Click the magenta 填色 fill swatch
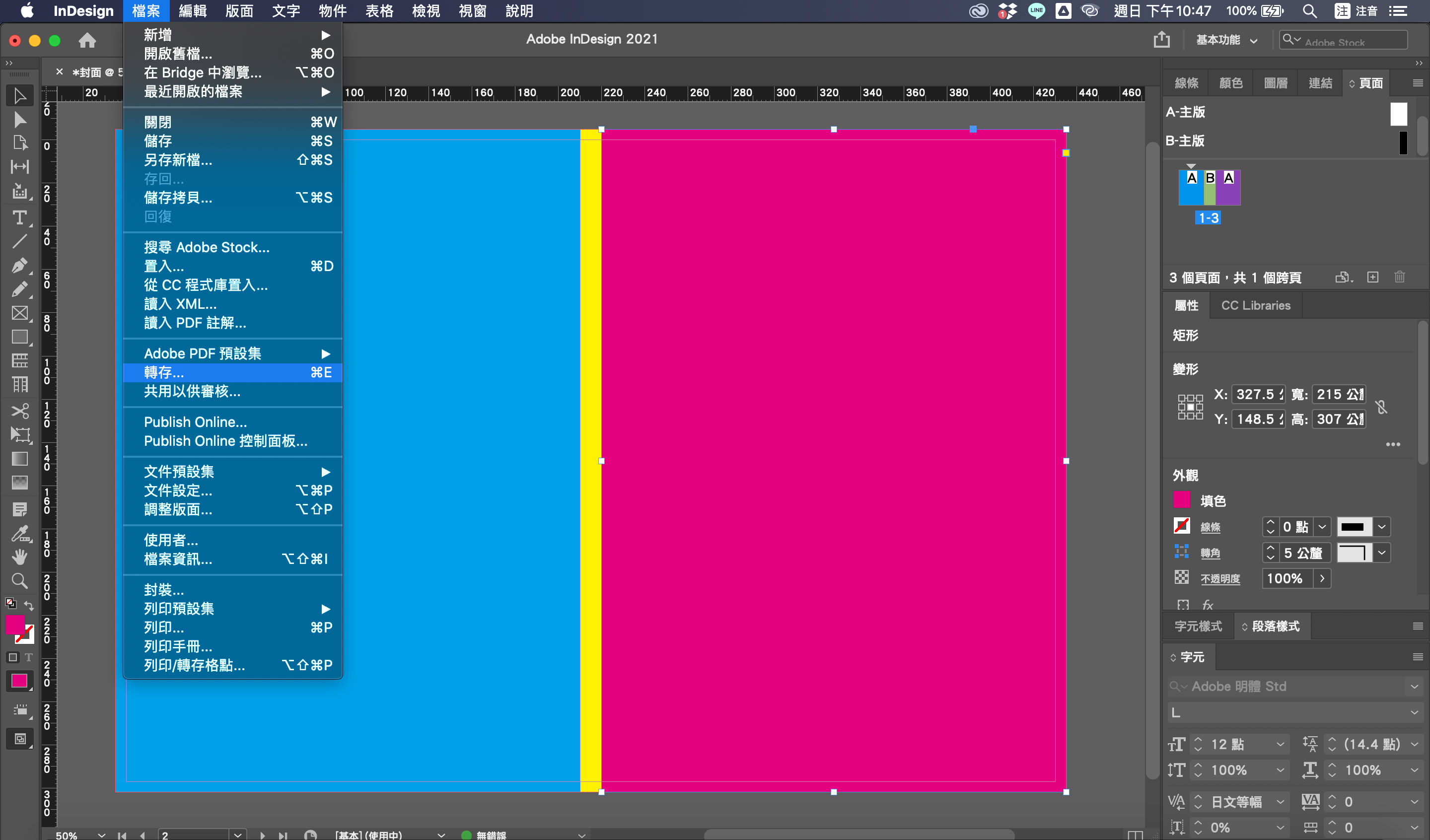Screen dimensions: 1430x840 pyautogui.click(x=1181, y=500)
